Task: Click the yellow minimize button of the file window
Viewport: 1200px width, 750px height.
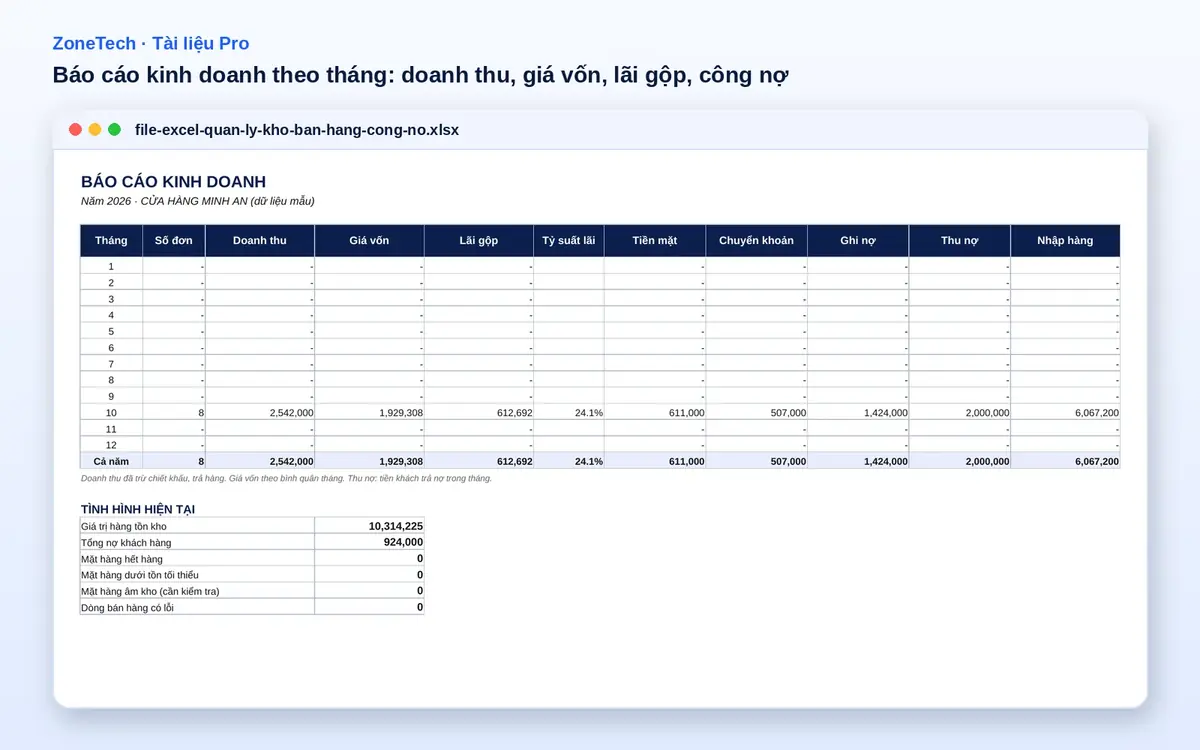Action: click(95, 130)
